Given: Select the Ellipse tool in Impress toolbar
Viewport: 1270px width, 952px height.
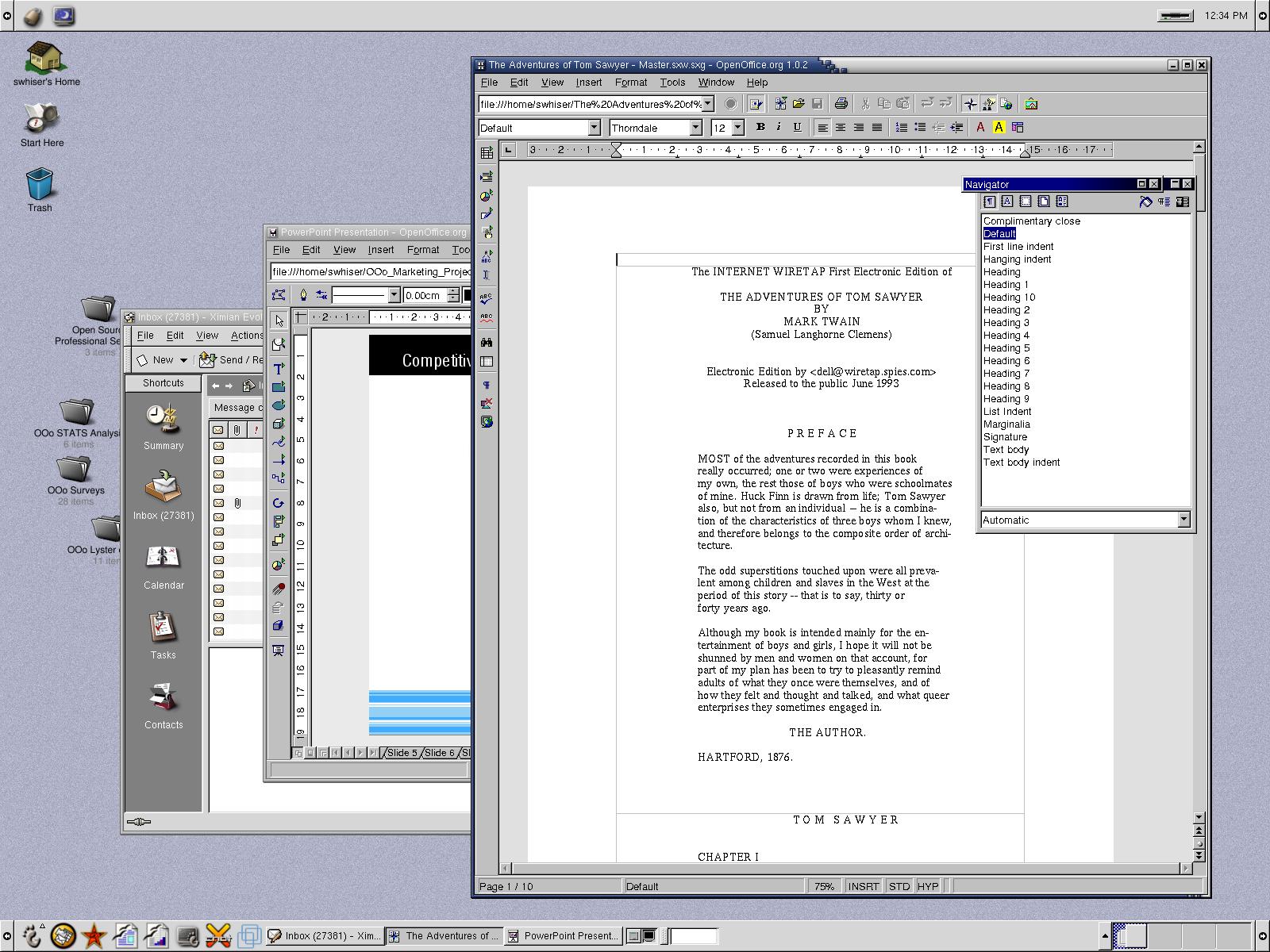Looking at the screenshot, I should (x=279, y=405).
